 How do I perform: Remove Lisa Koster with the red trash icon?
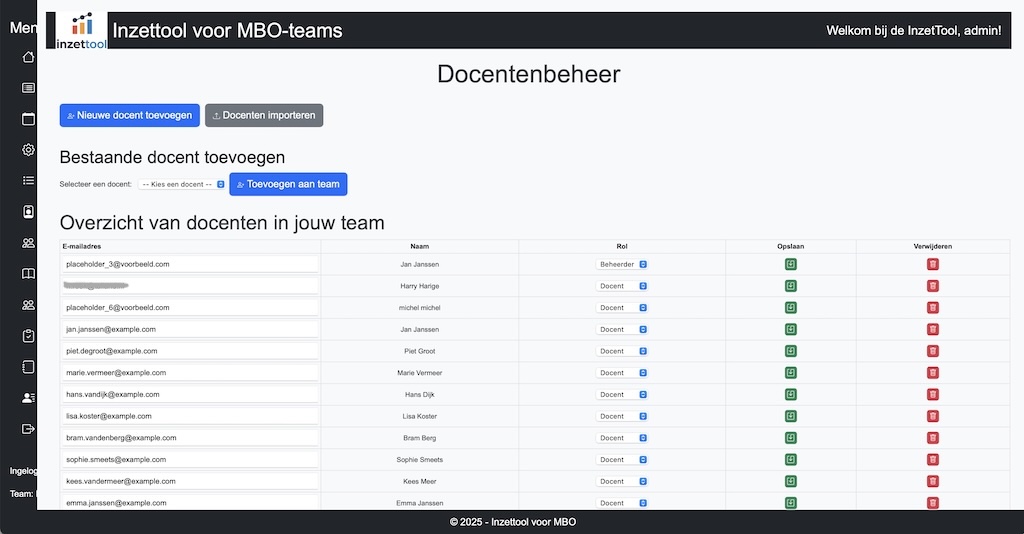click(932, 416)
